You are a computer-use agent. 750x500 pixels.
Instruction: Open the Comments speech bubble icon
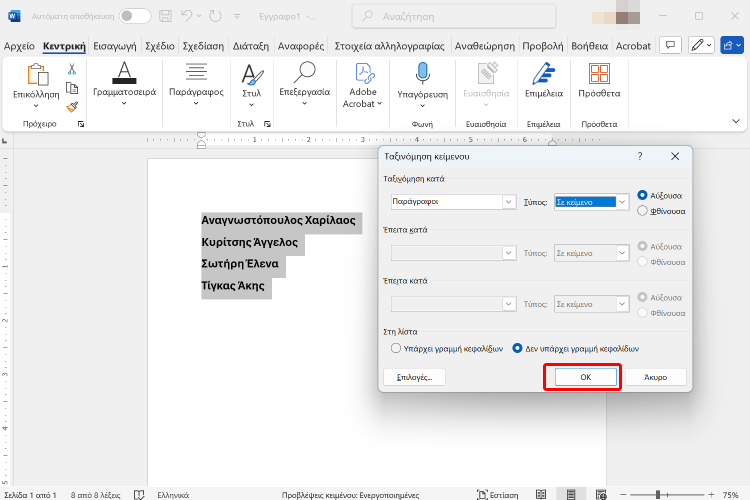pyautogui.click(x=670, y=45)
